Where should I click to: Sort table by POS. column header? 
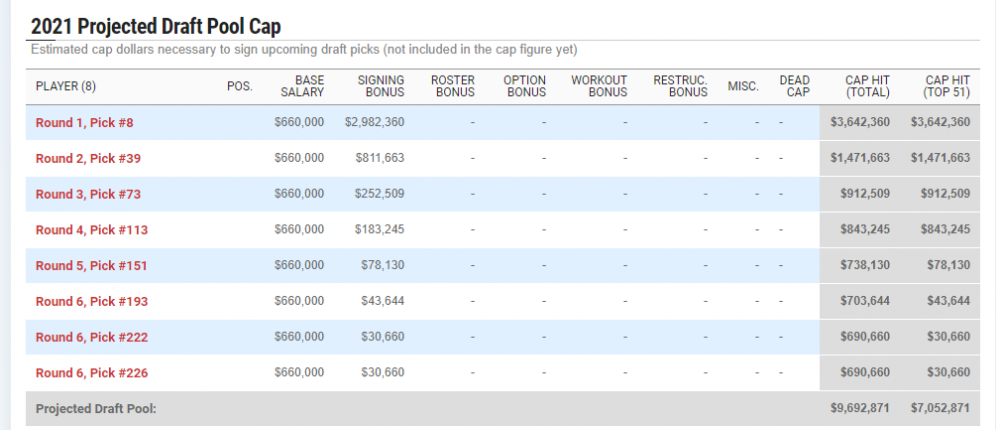click(240, 86)
